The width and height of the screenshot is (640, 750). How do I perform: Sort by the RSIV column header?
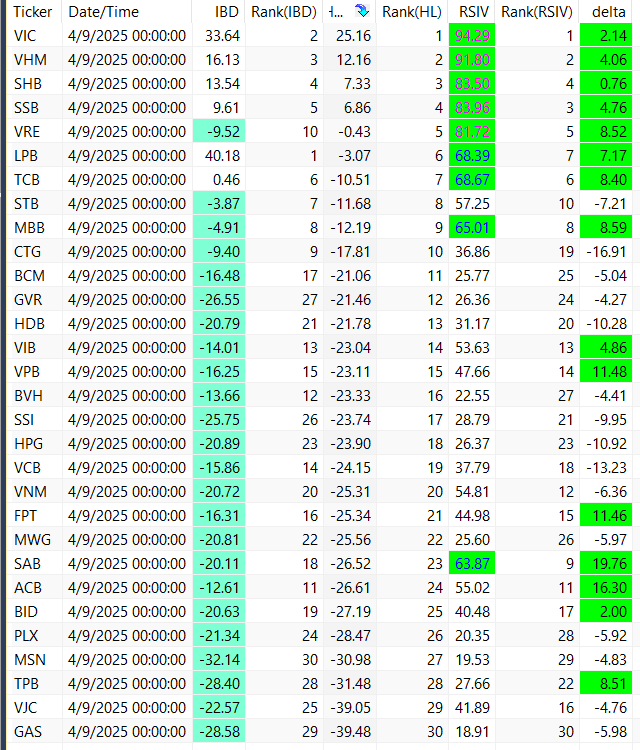474,11
